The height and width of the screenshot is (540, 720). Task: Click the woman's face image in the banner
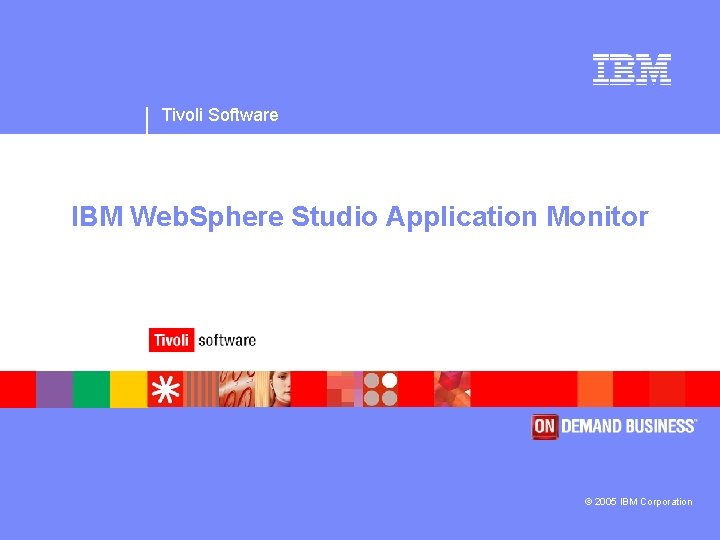click(x=273, y=389)
